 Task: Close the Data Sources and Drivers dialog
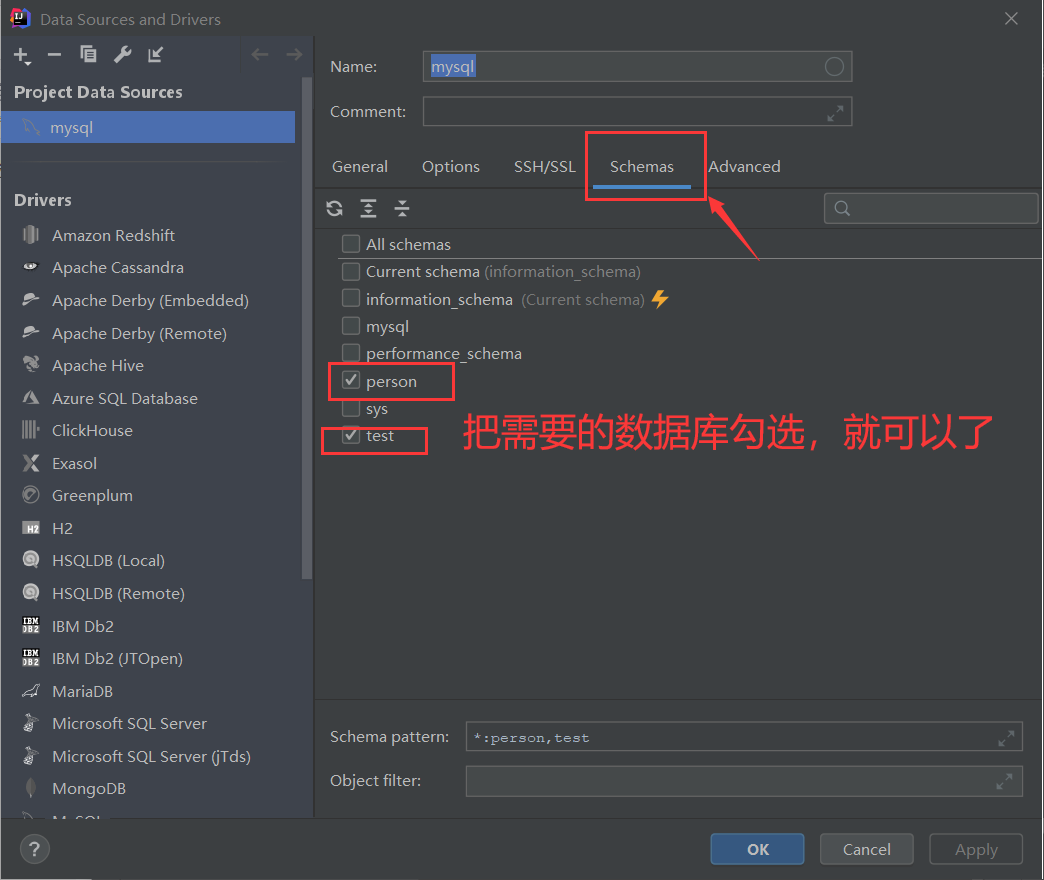point(1011,19)
